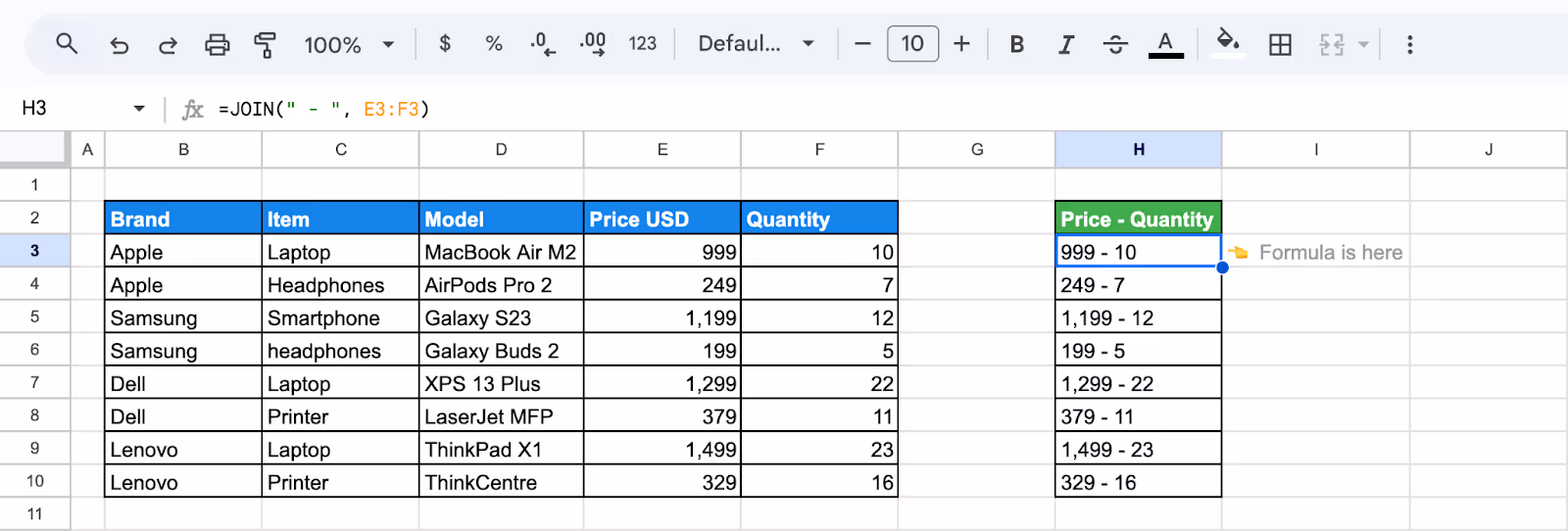Activate the paint format tool

(x=265, y=44)
